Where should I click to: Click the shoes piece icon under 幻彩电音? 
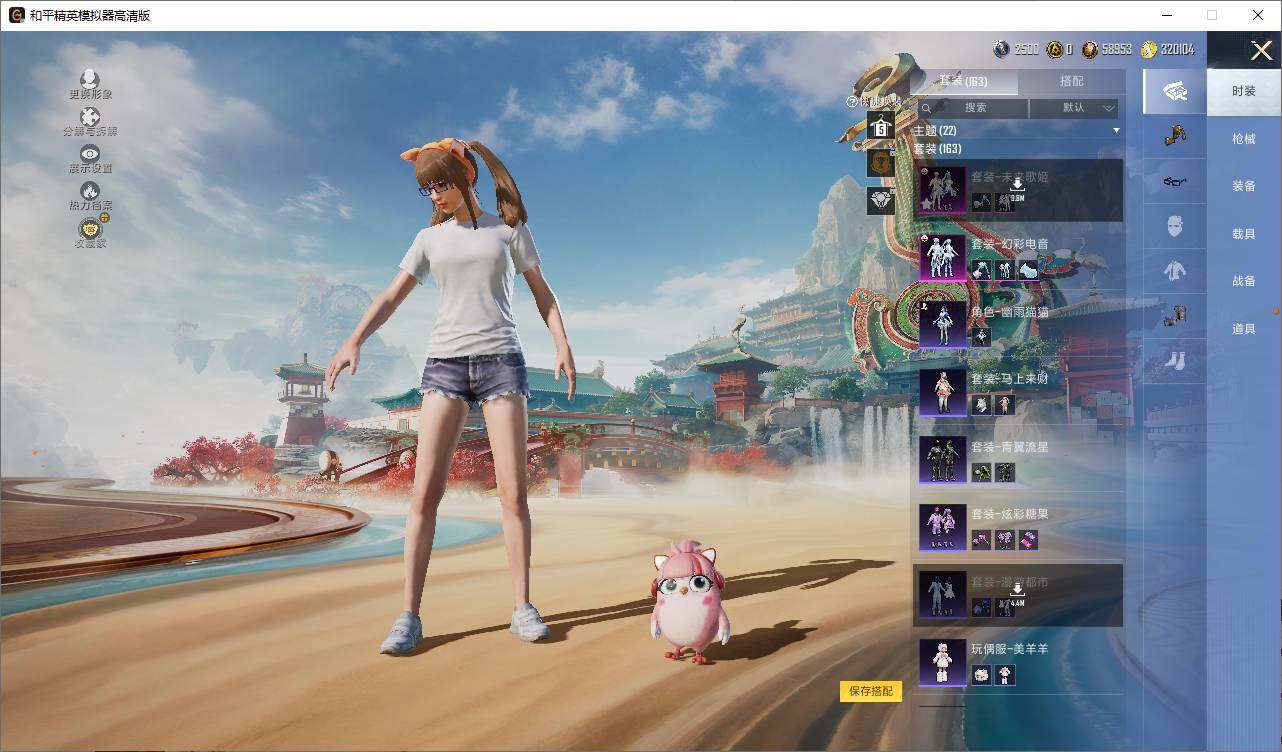(x=1028, y=270)
